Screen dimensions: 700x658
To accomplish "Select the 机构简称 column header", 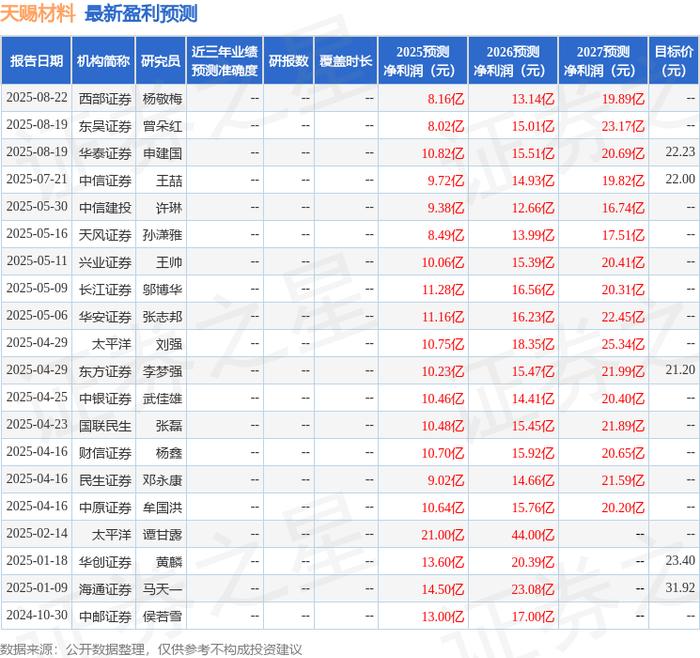I will [103, 61].
